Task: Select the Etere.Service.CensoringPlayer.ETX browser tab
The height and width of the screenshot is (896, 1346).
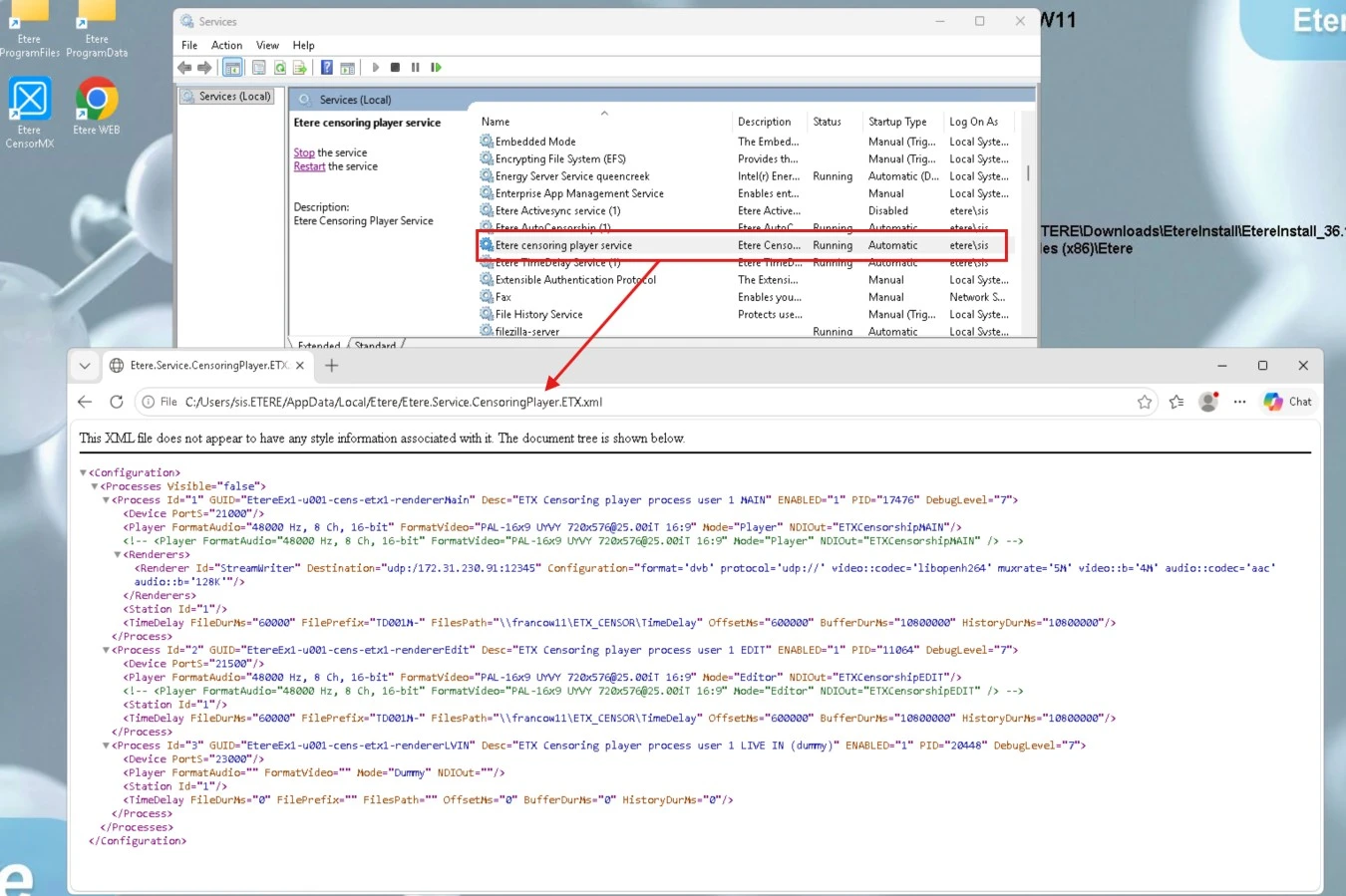Action: 207,366
